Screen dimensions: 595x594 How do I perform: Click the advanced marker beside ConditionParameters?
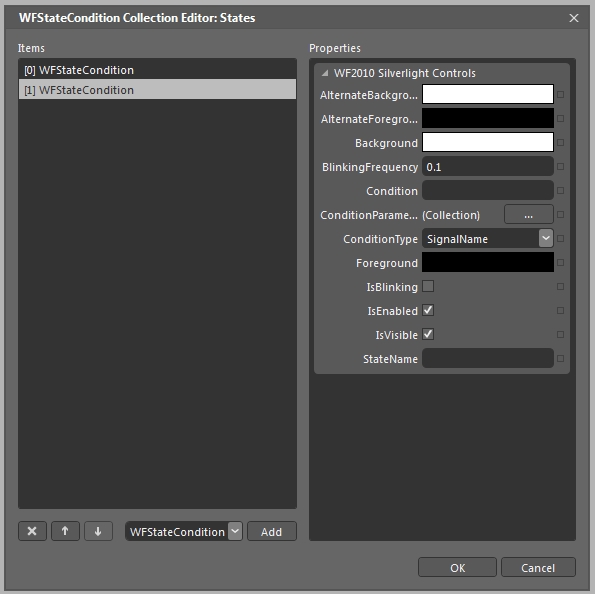560,214
